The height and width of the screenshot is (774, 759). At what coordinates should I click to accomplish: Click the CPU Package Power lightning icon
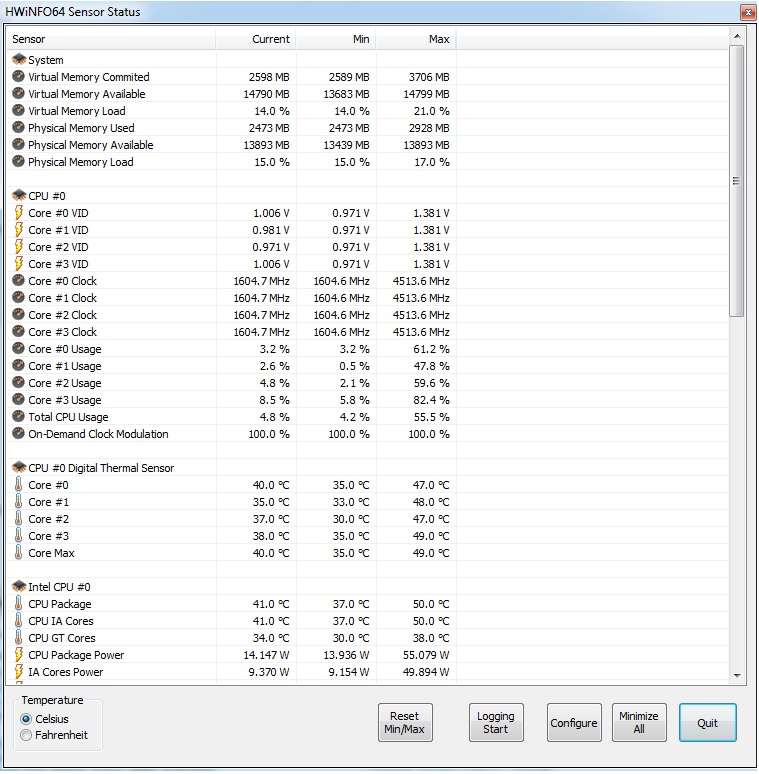(19, 655)
